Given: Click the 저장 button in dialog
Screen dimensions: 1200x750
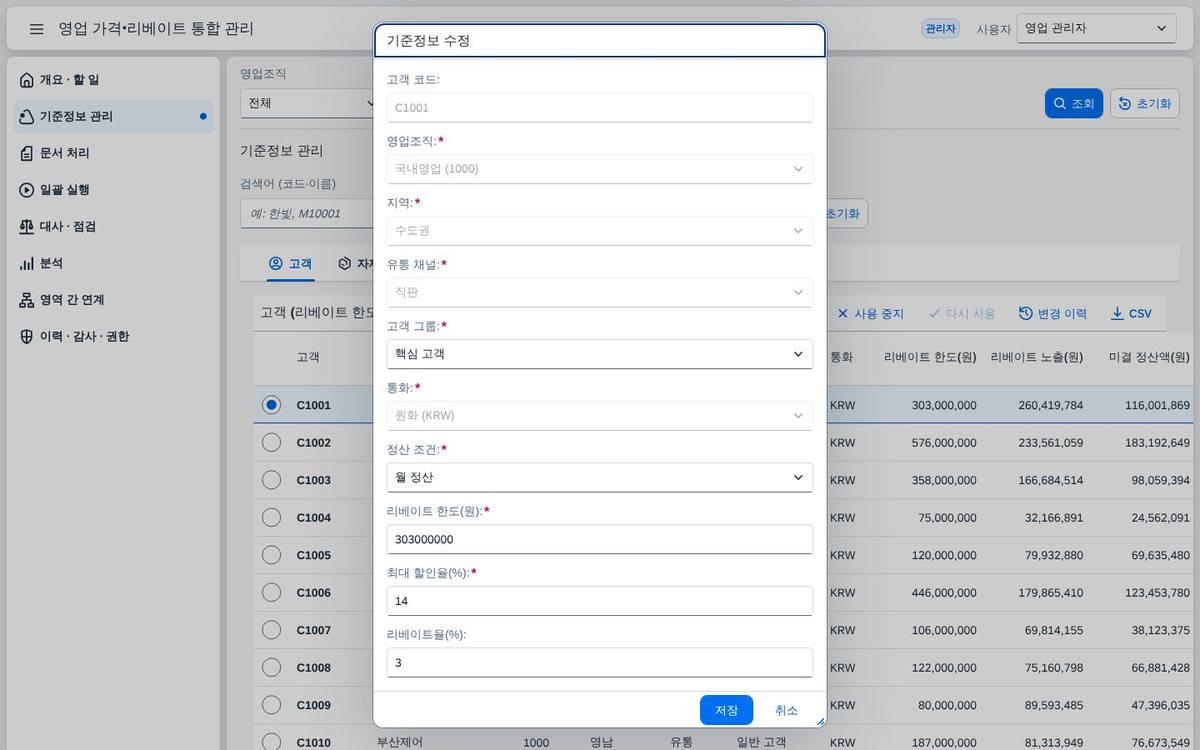Looking at the screenshot, I should tap(726, 710).
